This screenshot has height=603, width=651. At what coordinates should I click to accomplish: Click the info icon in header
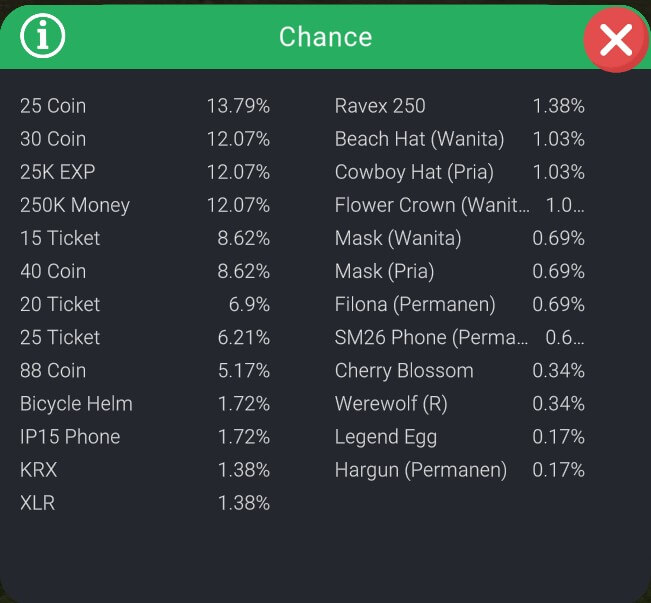coord(42,37)
